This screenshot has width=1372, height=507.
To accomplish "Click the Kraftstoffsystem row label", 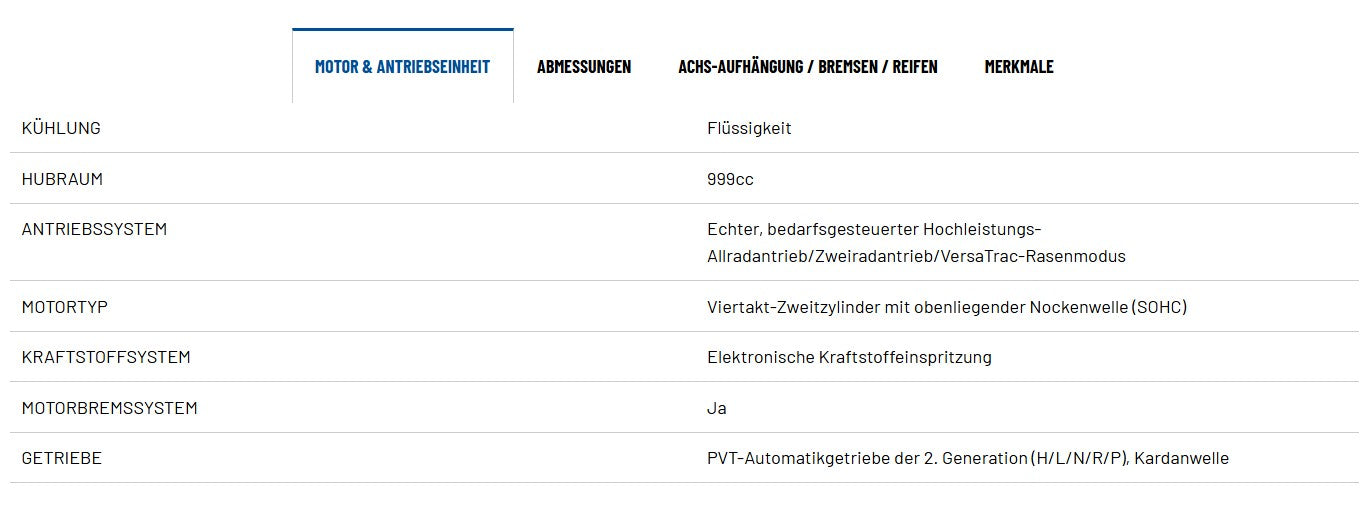I will point(106,357).
